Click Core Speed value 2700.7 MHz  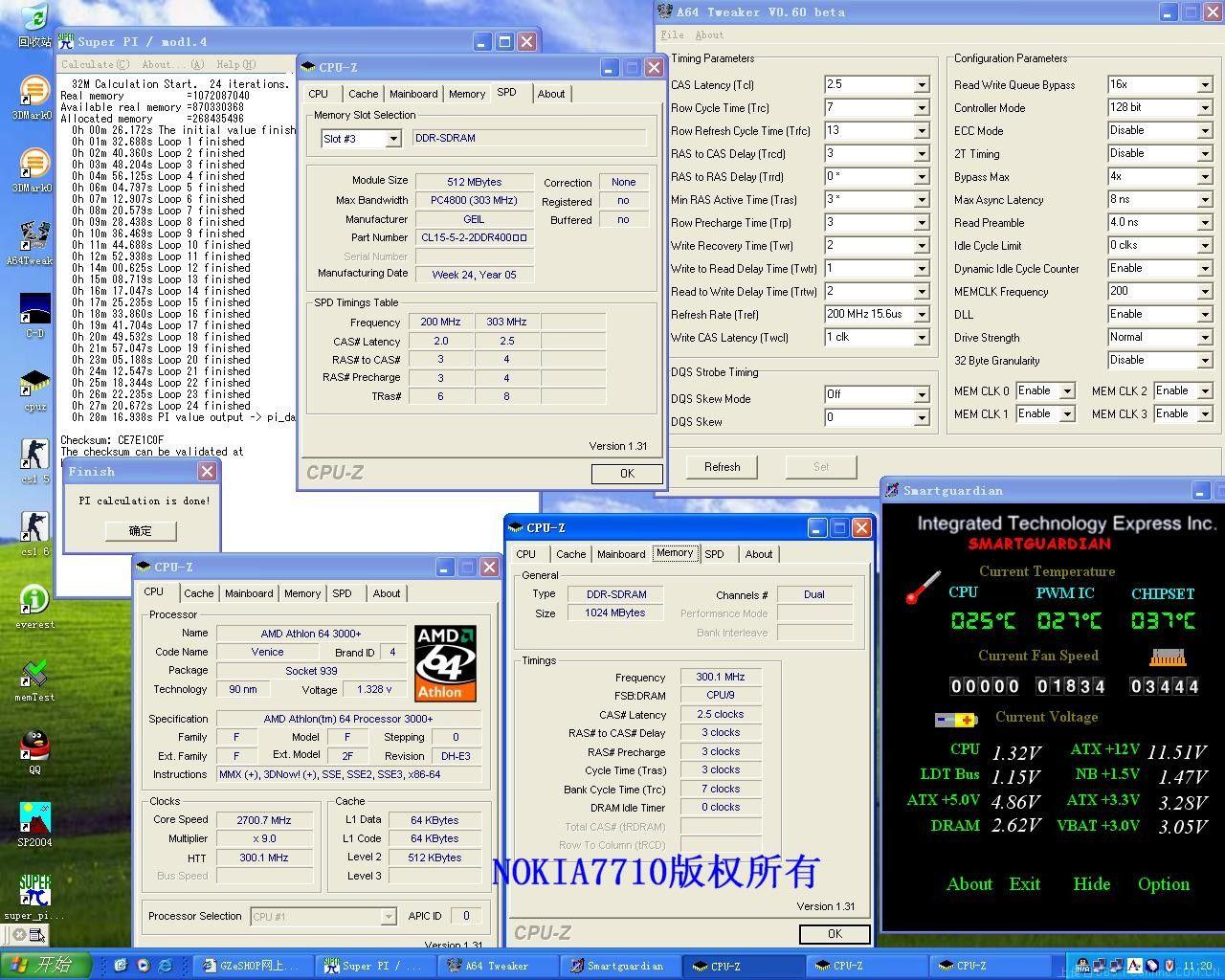click(264, 820)
